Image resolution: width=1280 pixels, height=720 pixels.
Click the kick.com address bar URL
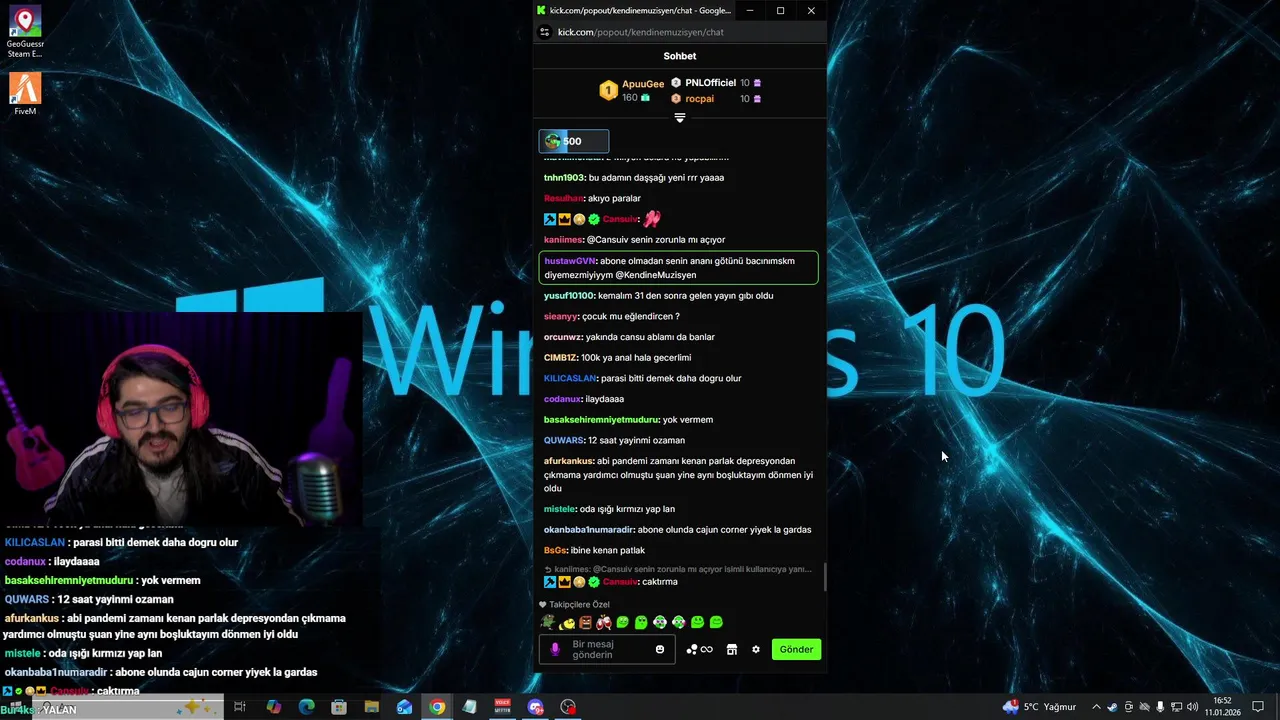(641, 32)
